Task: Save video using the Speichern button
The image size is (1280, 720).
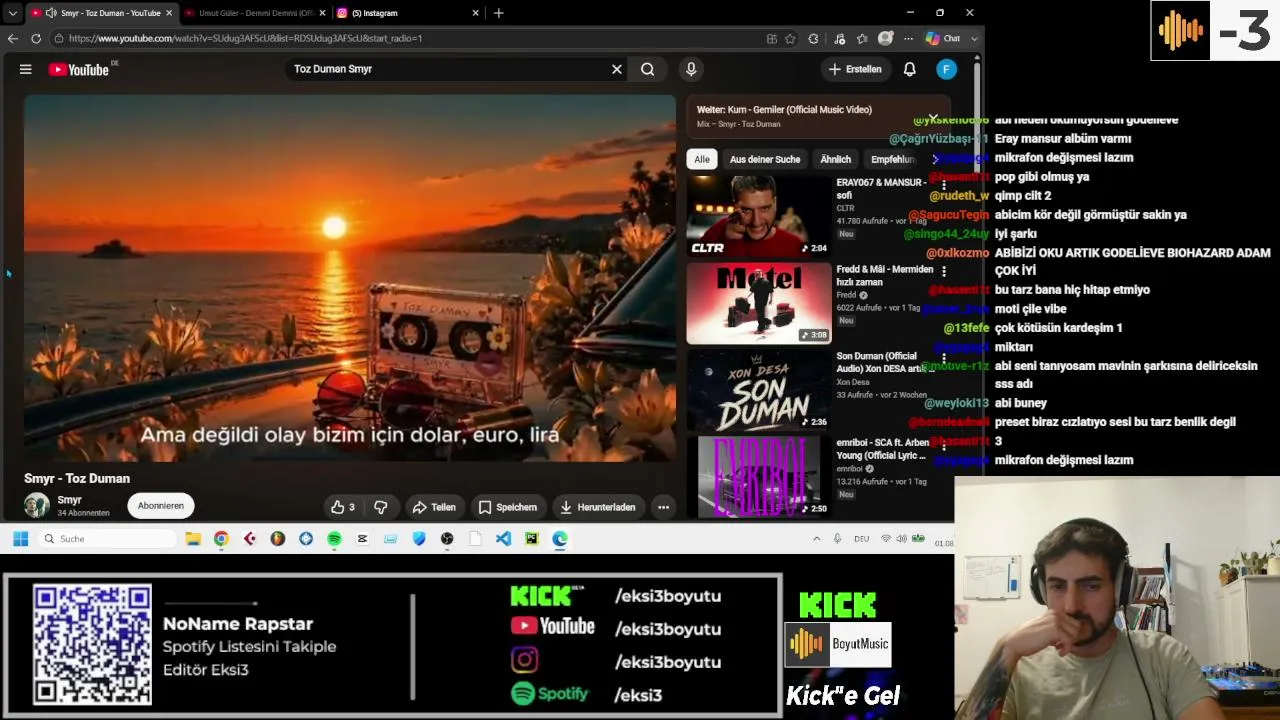Action: coord(508,507)
